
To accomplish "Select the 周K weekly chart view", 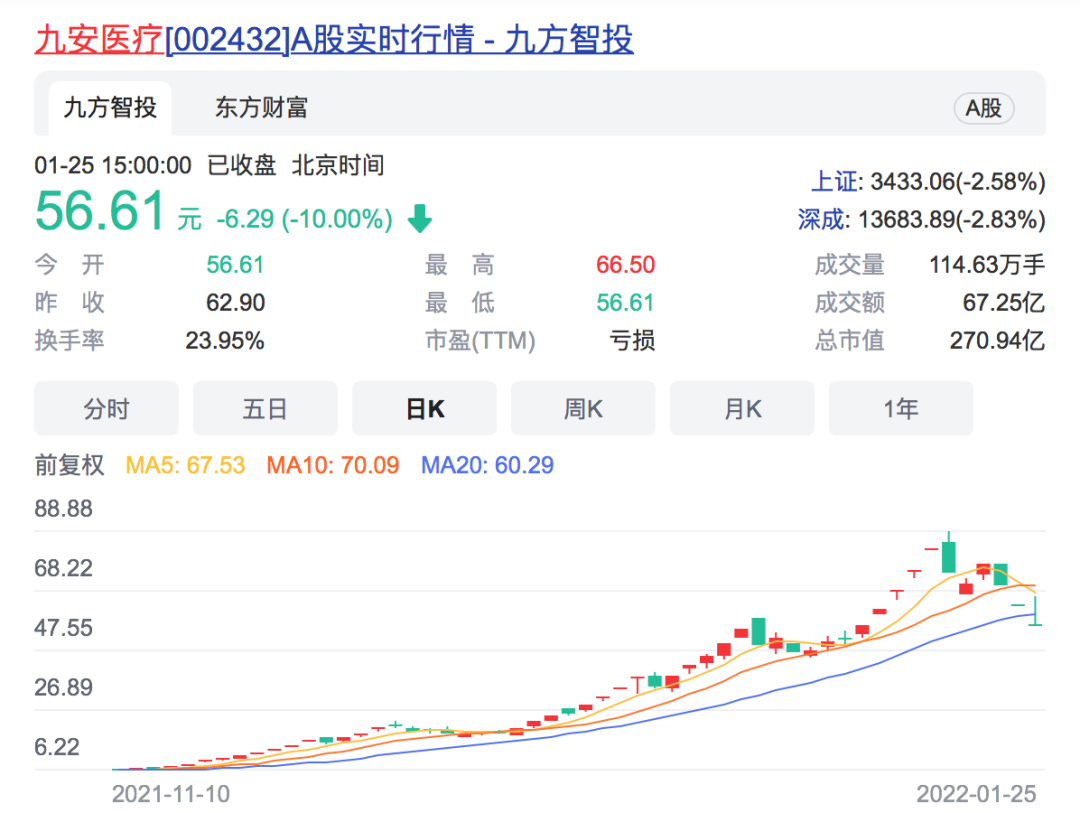I will click(583, 408).
